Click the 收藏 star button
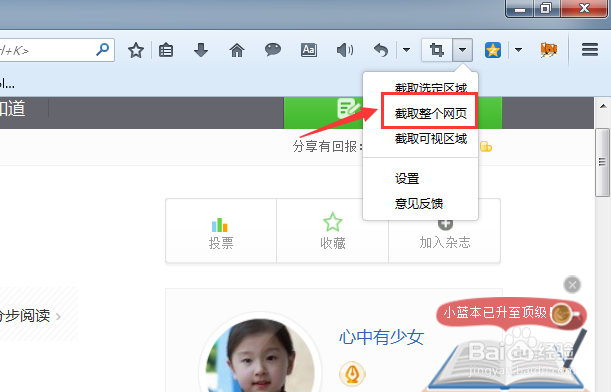The width and height of the screenshot is (611, 392). coord(332,231)
